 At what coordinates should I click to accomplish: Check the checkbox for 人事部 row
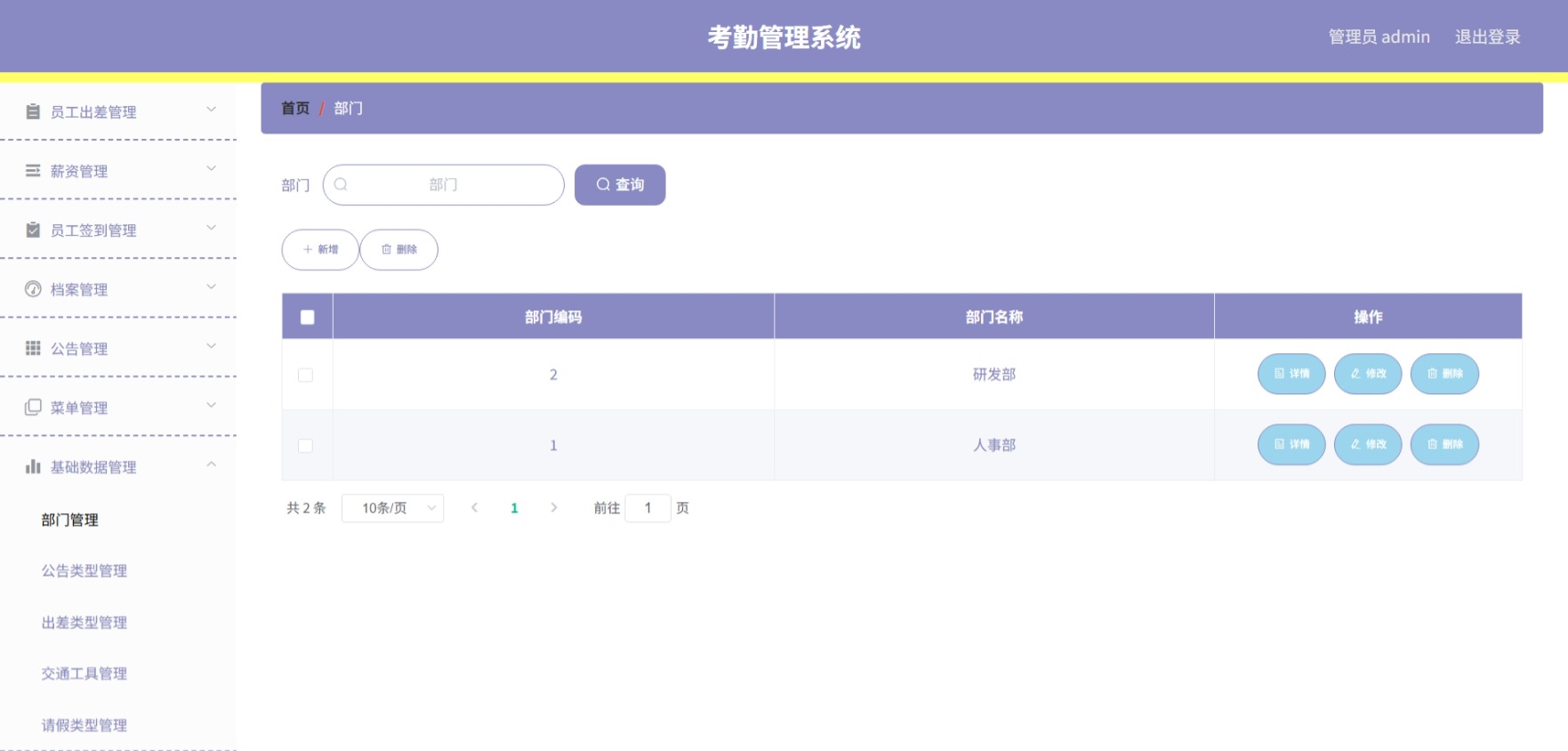(305, 446)
